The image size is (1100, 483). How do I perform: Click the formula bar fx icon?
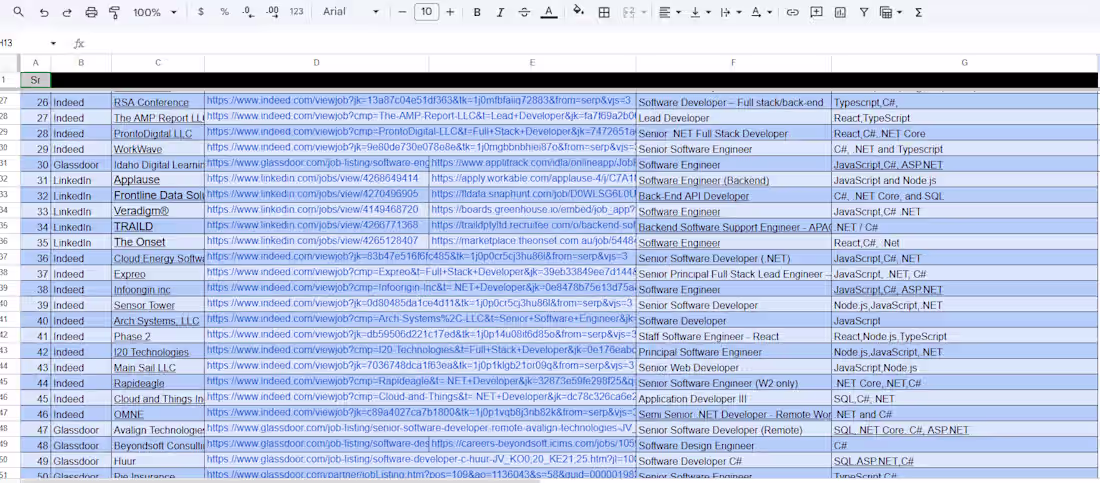(79, 44)
